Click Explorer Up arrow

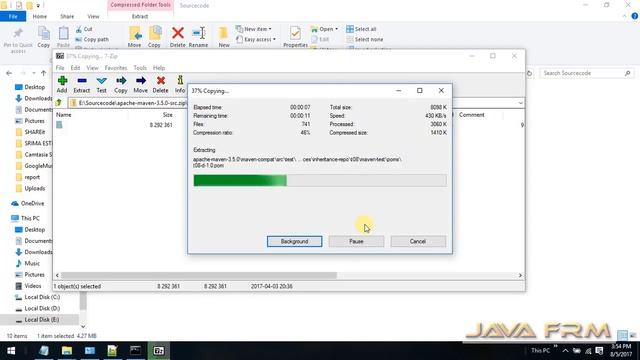pos(44,73)
